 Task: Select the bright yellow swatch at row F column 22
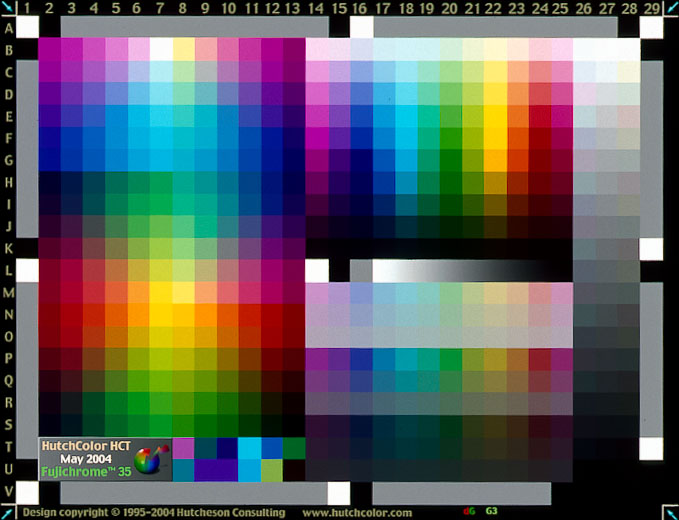tap(495, 138)
